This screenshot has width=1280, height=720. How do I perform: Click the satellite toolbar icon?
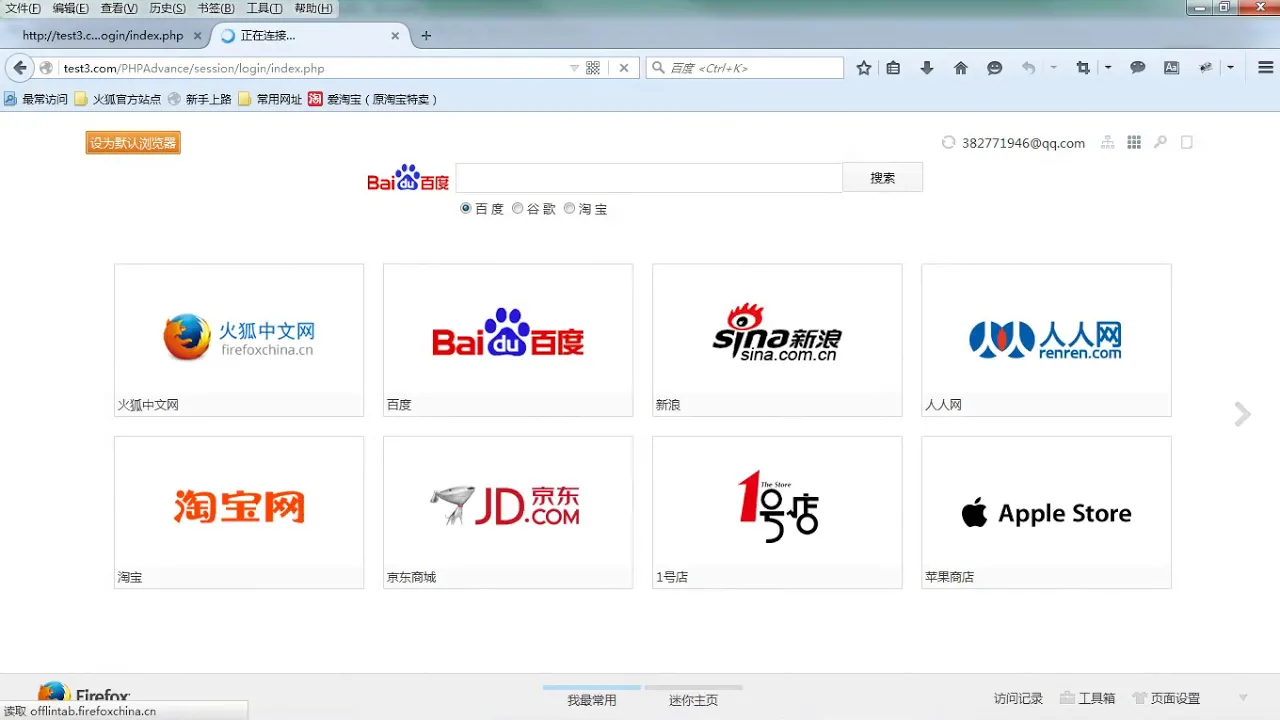pos(1206,68)
